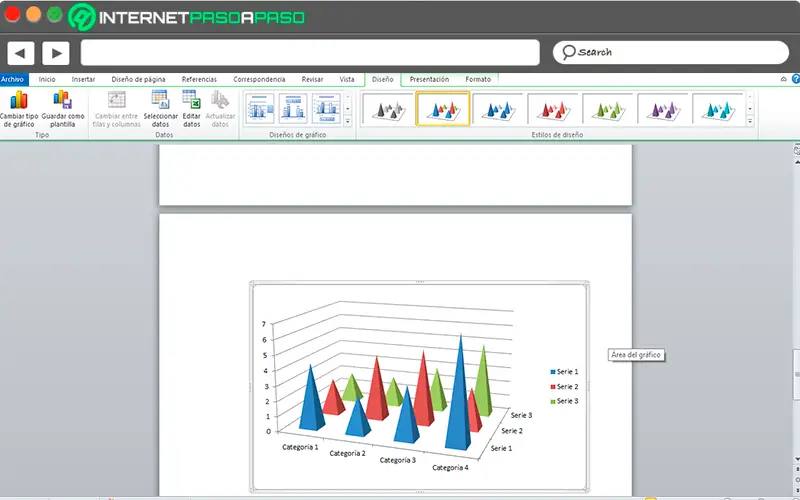
Task: Select the third chart layout thumbnail
Action: point(326,109)
